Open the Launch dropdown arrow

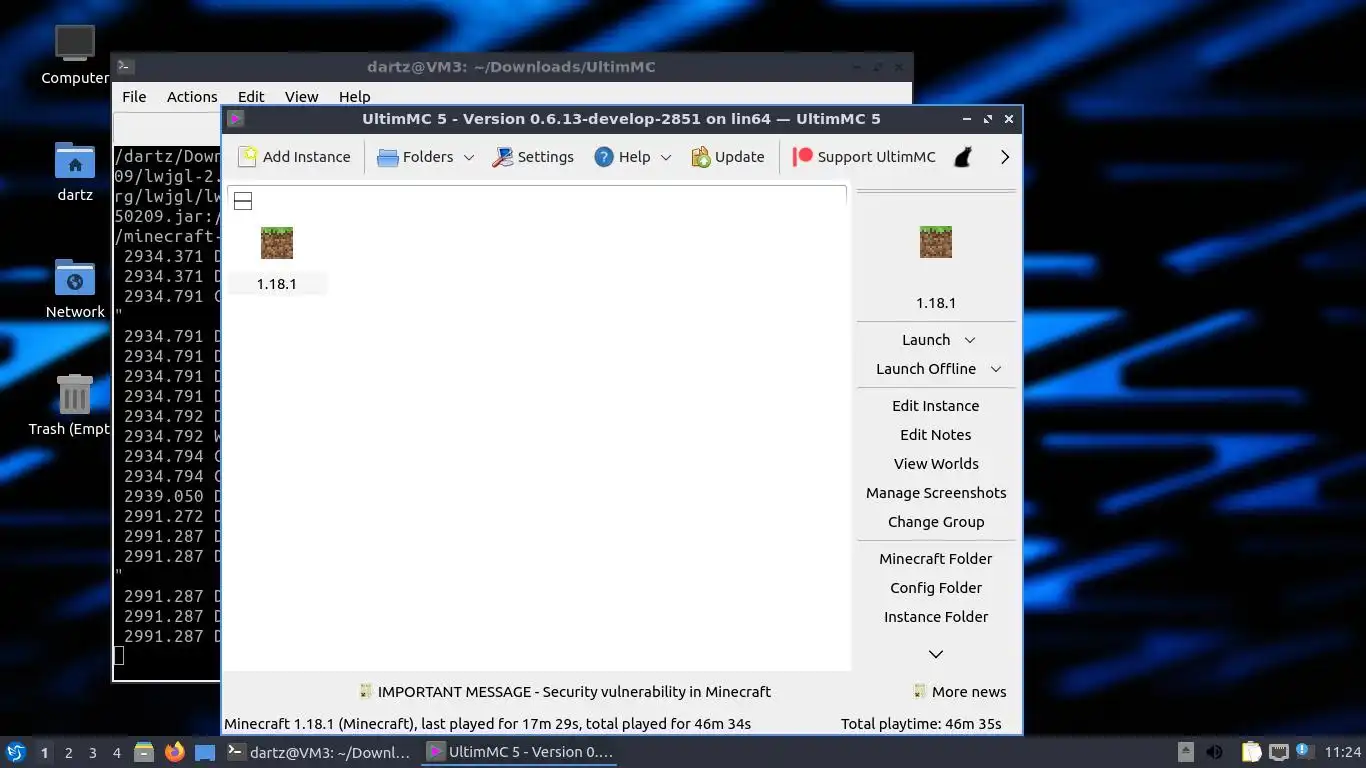(x=970, y=340)
